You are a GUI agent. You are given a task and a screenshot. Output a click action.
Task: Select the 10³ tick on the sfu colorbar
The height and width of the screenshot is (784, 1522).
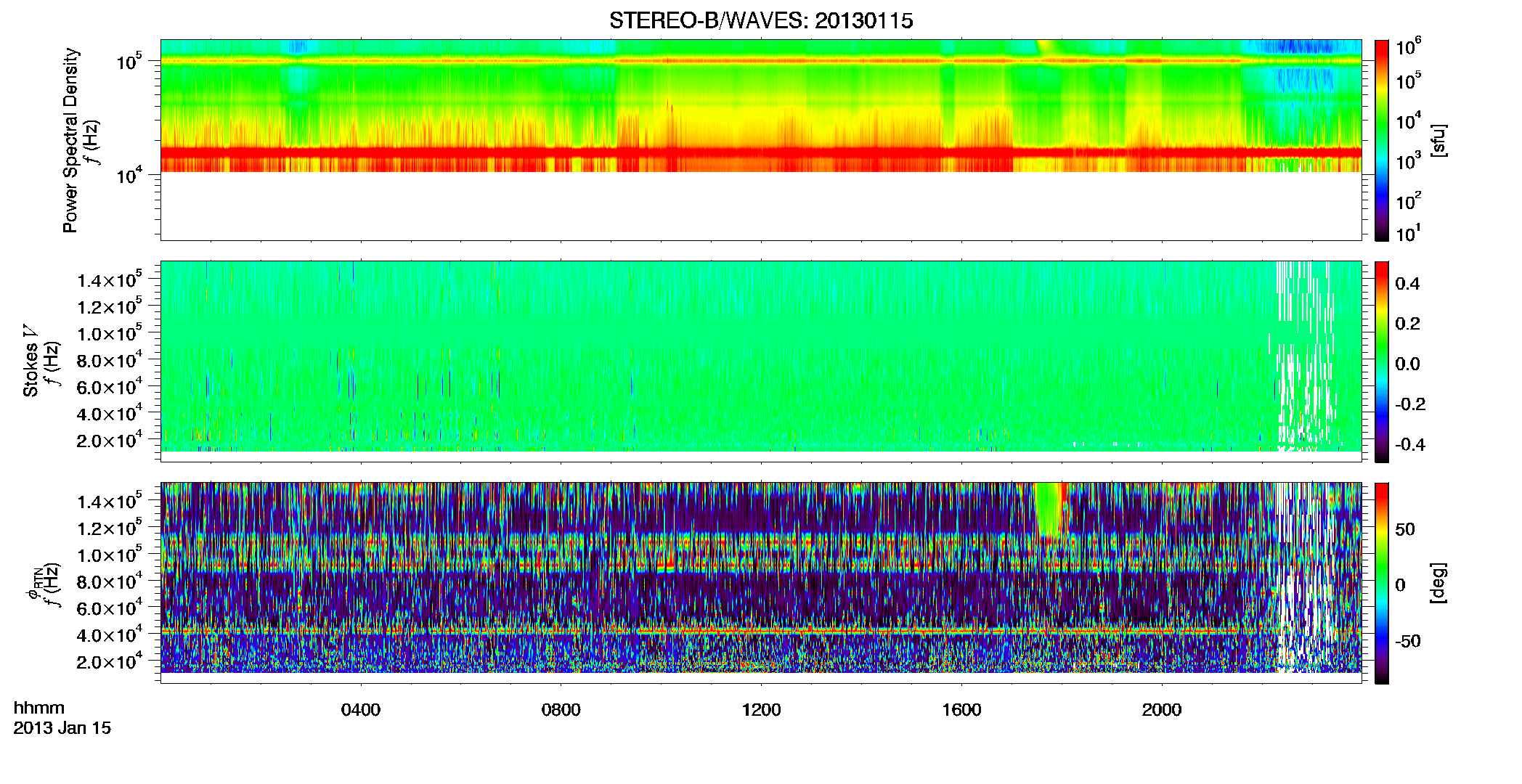click(x=1409, y=161)
